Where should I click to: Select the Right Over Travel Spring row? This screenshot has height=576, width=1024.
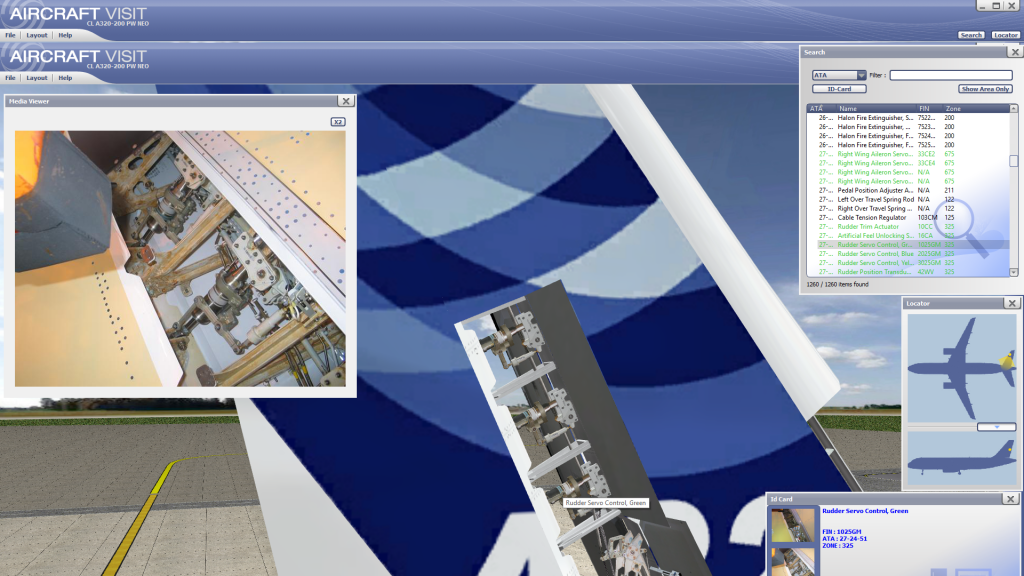(x=909, y=208)
